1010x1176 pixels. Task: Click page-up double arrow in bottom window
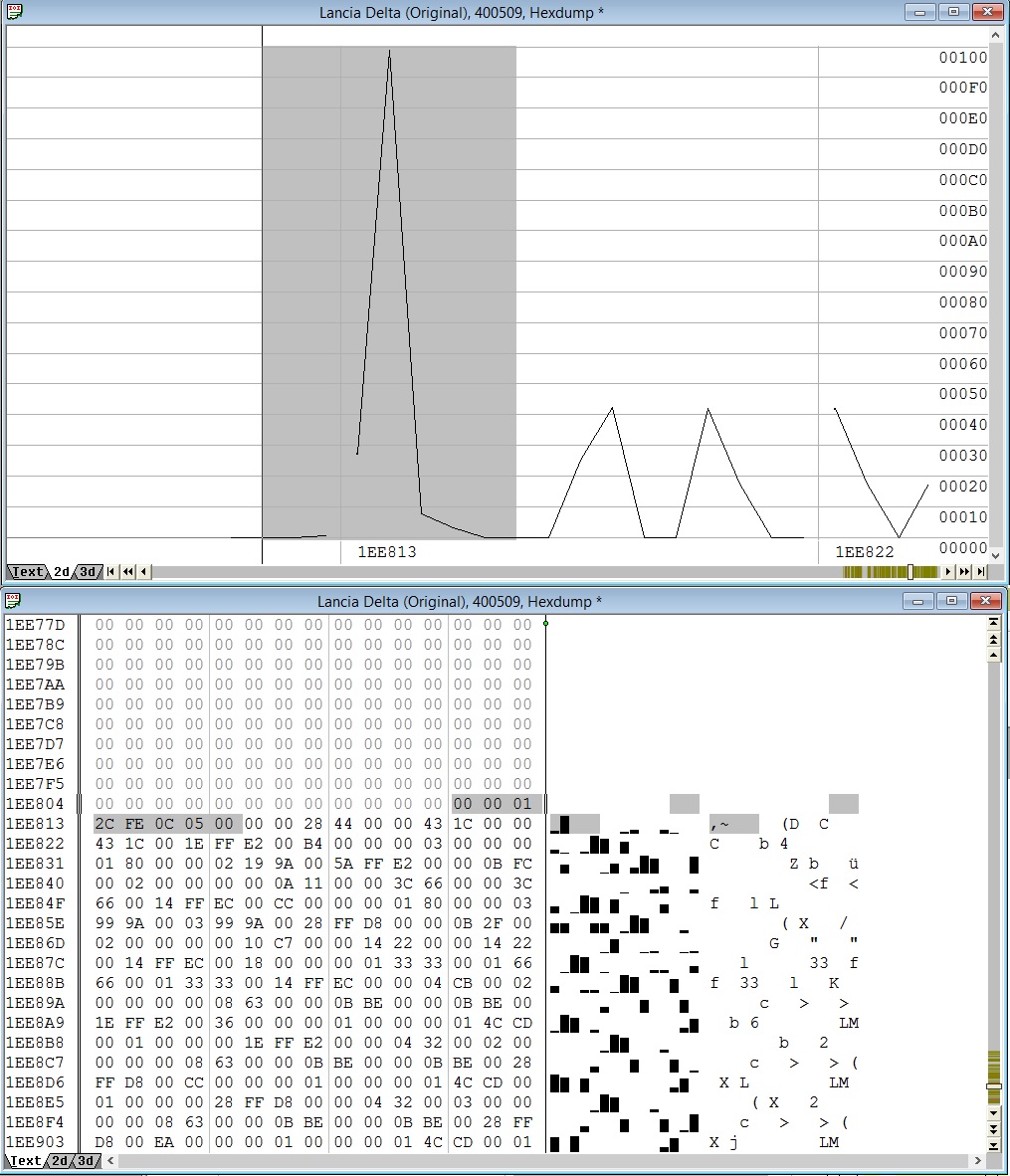click(993, 639)
